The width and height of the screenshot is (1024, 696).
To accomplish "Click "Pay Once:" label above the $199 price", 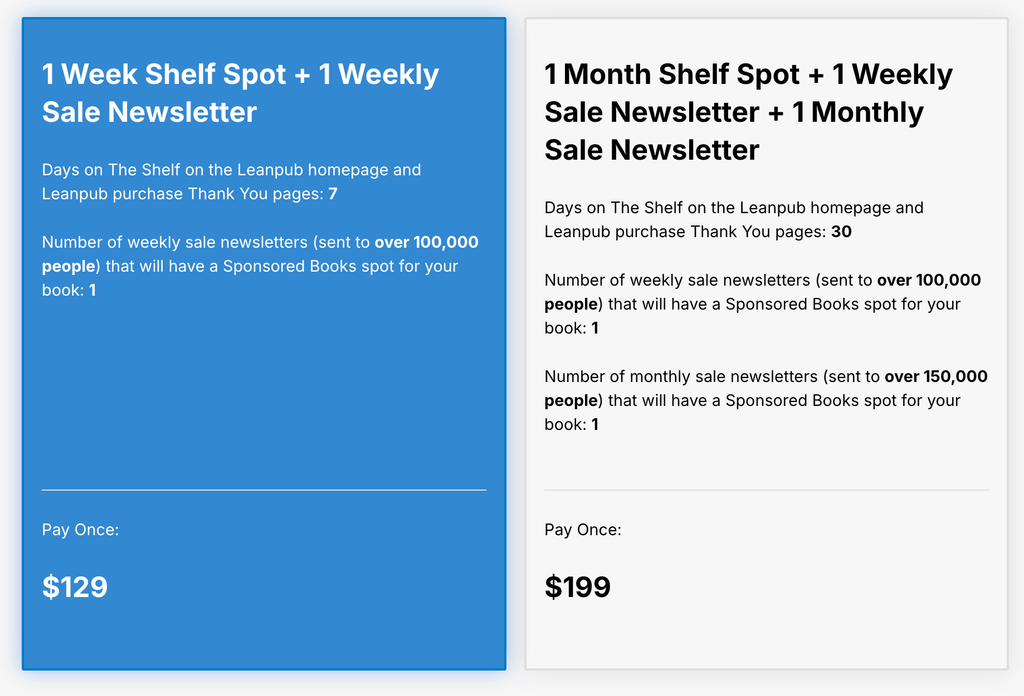I will [583, 530].
